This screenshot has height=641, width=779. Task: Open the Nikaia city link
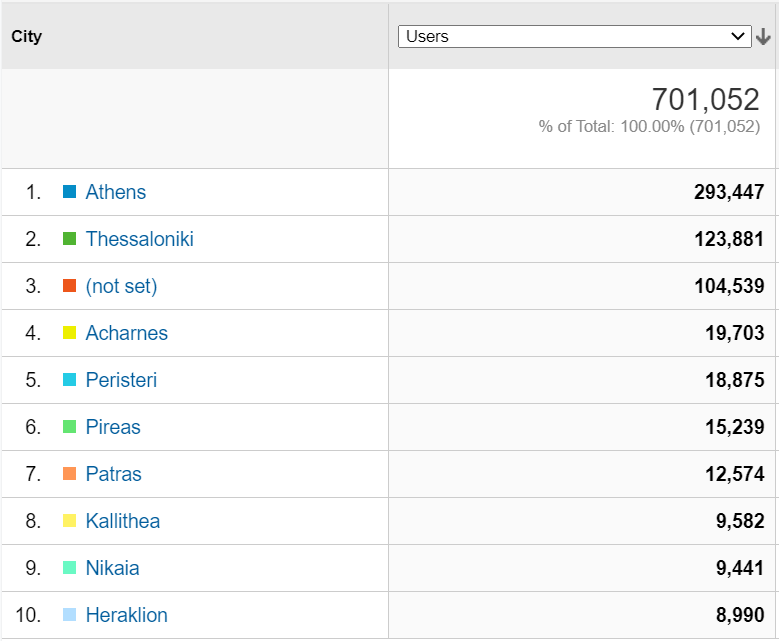coord(113,568)
